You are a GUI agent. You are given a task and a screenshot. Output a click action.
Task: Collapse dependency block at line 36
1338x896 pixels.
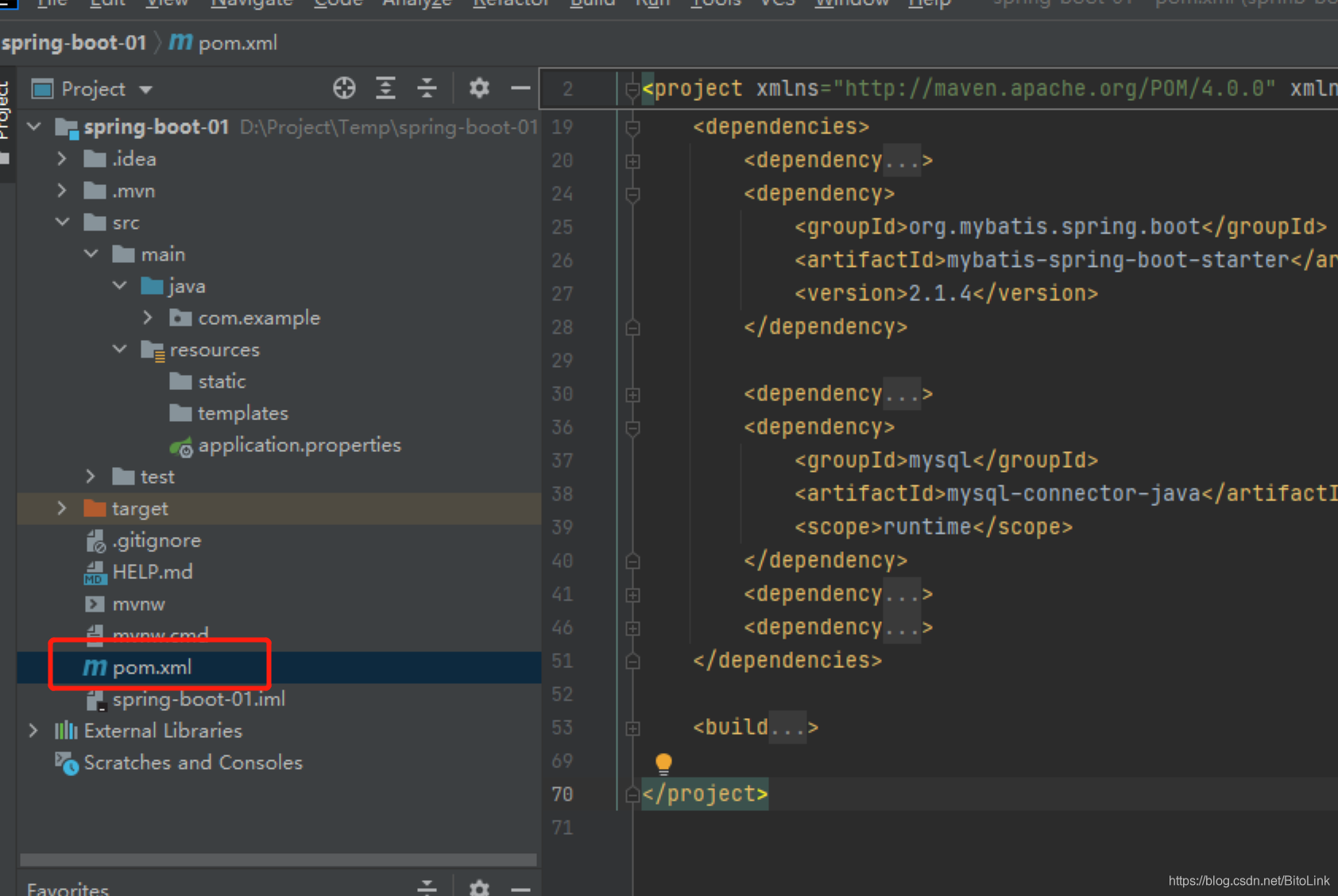tap(632, 428)
